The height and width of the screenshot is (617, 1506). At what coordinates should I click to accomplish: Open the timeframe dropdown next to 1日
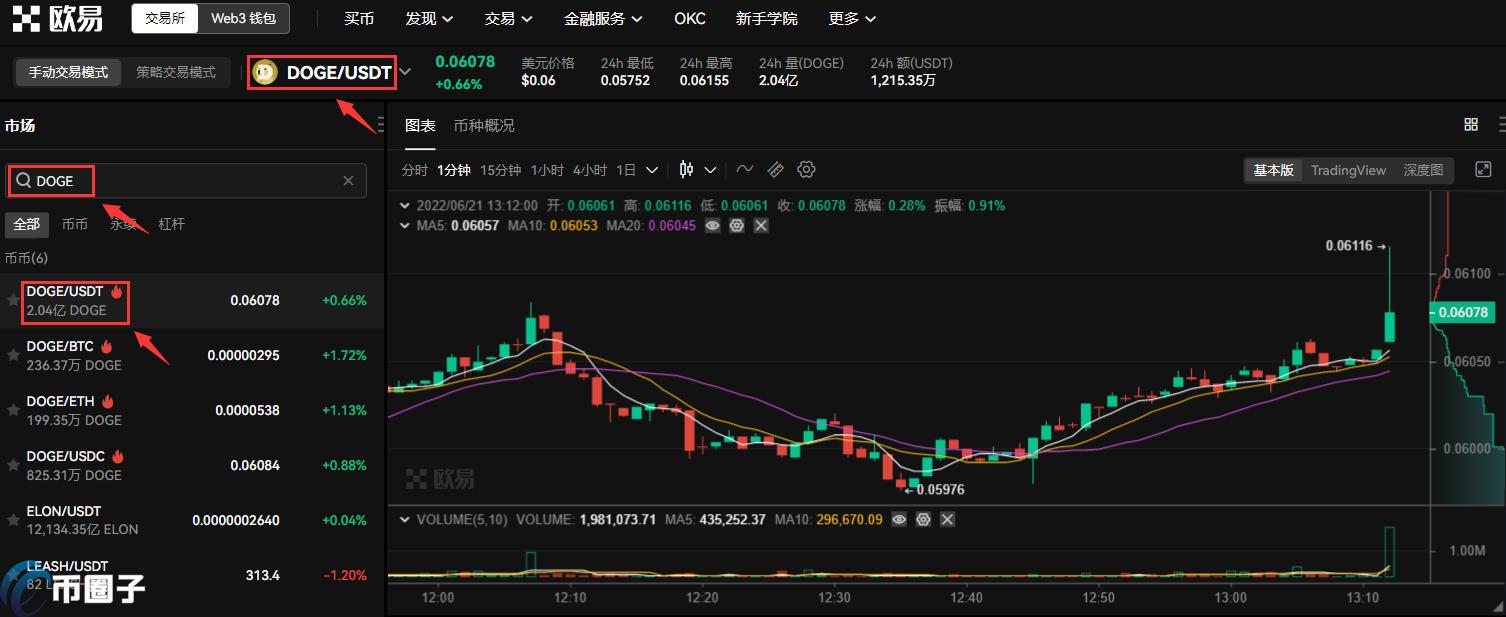(x=652, y=169)
